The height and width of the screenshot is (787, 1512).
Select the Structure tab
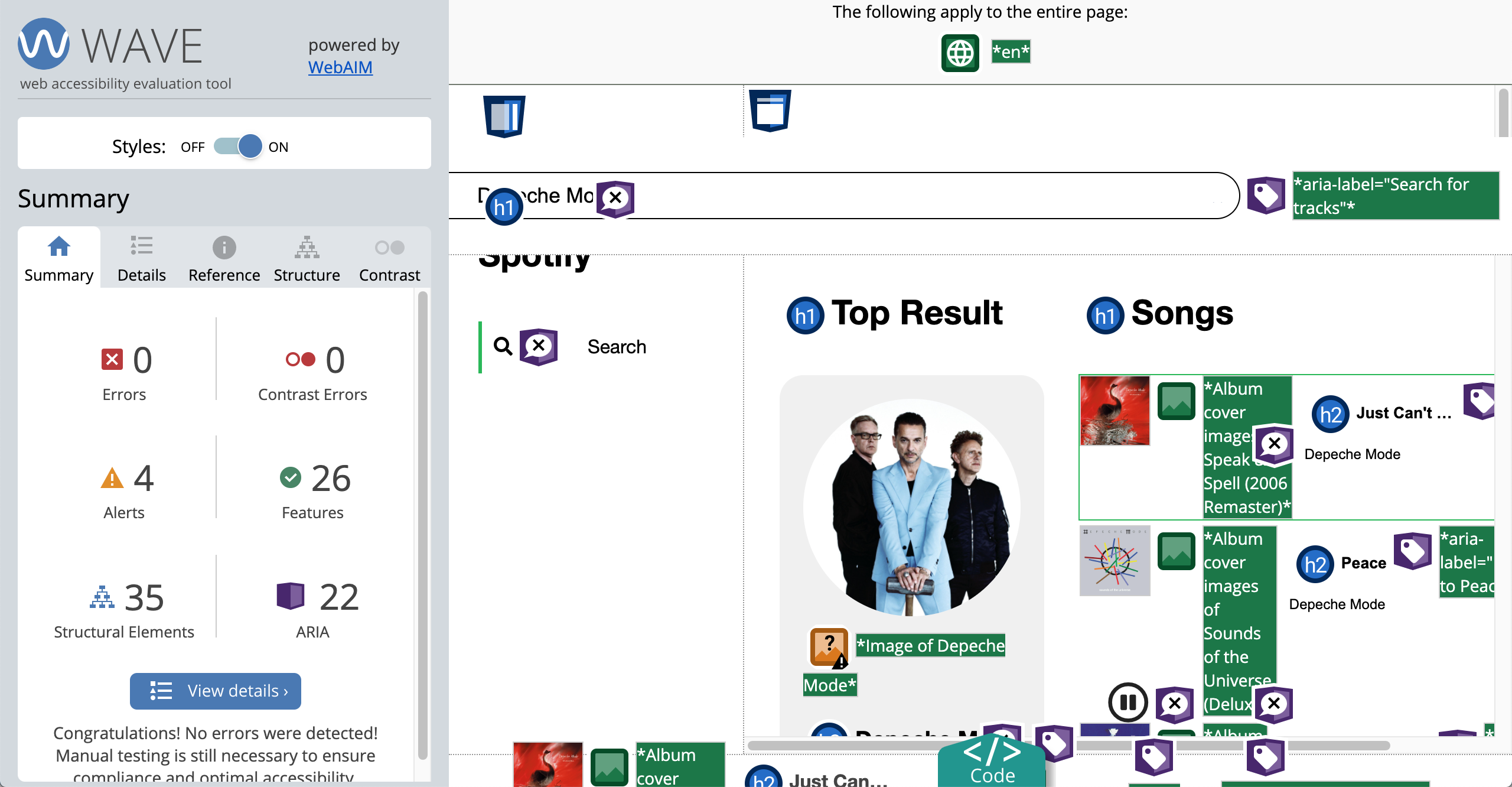(307, 258)
